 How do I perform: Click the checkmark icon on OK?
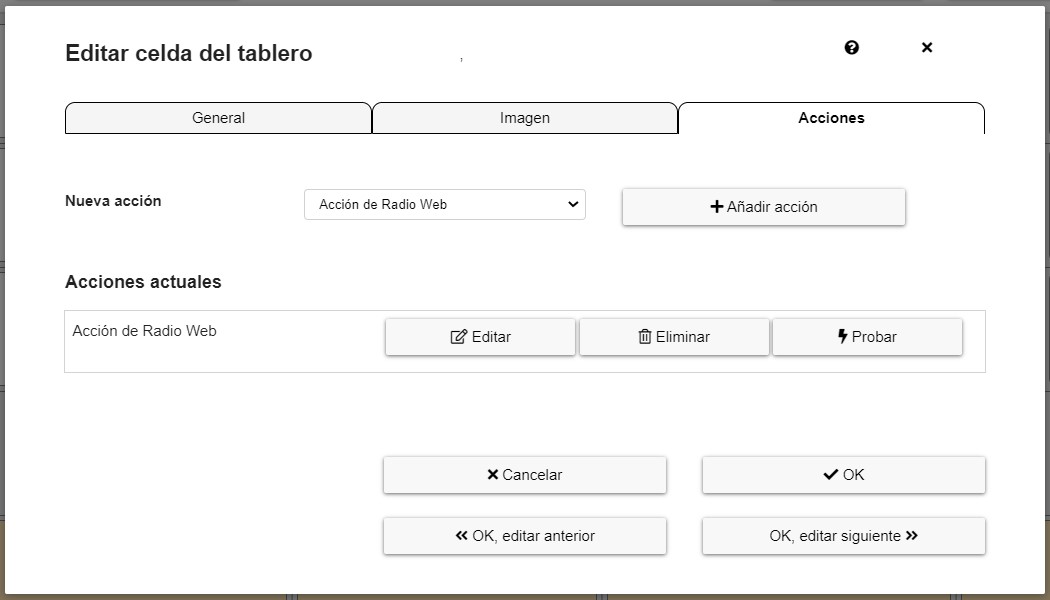[x=830, y=475]
